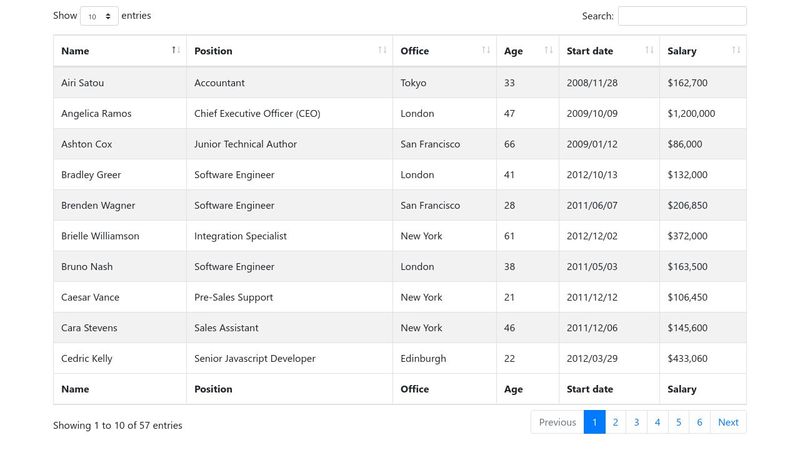Click the Brielle Williamson salary cell $372,000
The height and width of the screenshot is (450, 800).
pyautogui.click(x=703, y=236)
